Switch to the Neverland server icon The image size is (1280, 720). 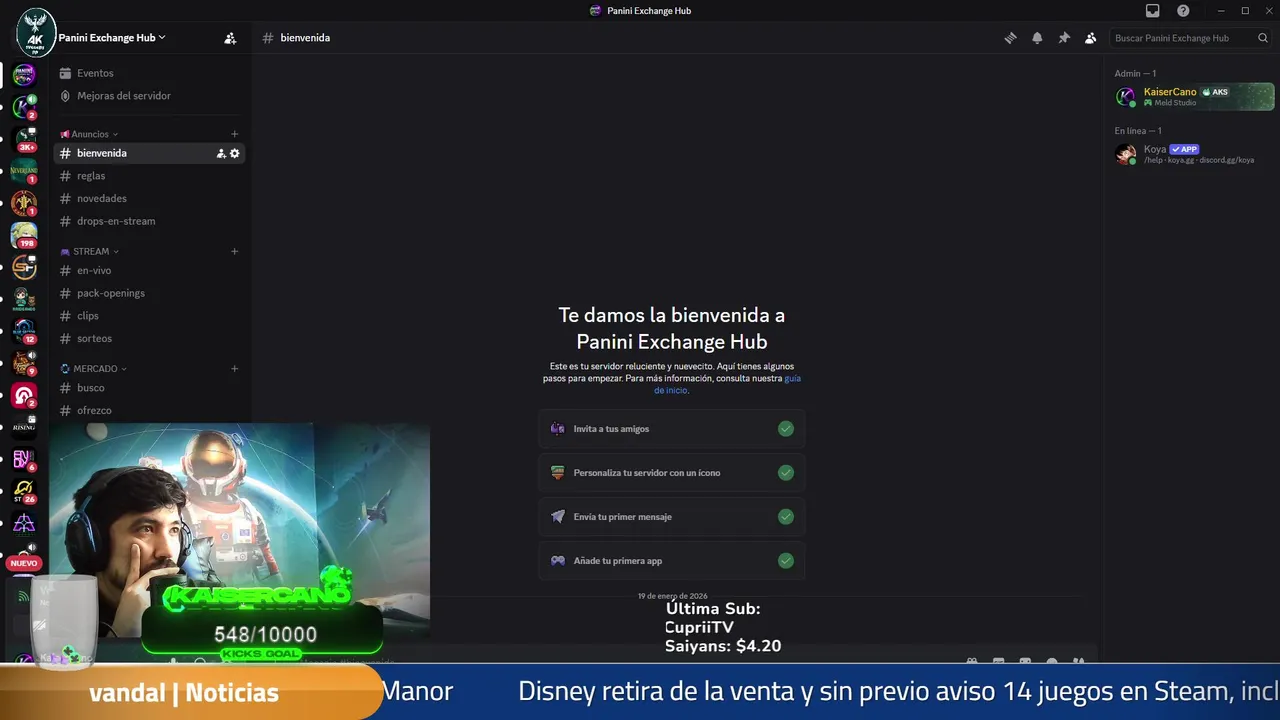coord(24,172)
